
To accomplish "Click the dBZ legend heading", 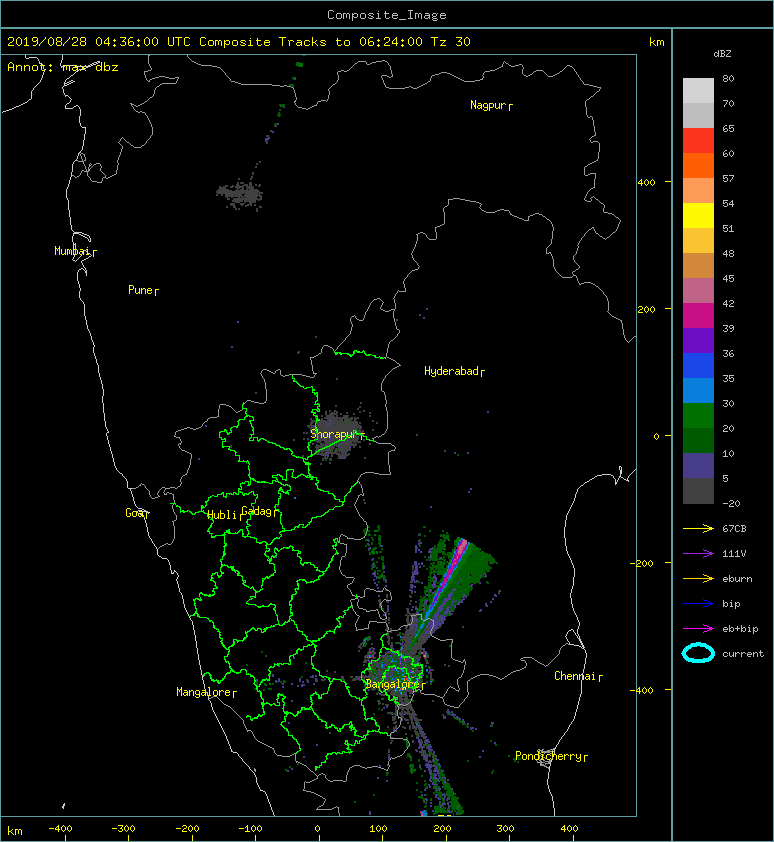I will pos(722,54).
